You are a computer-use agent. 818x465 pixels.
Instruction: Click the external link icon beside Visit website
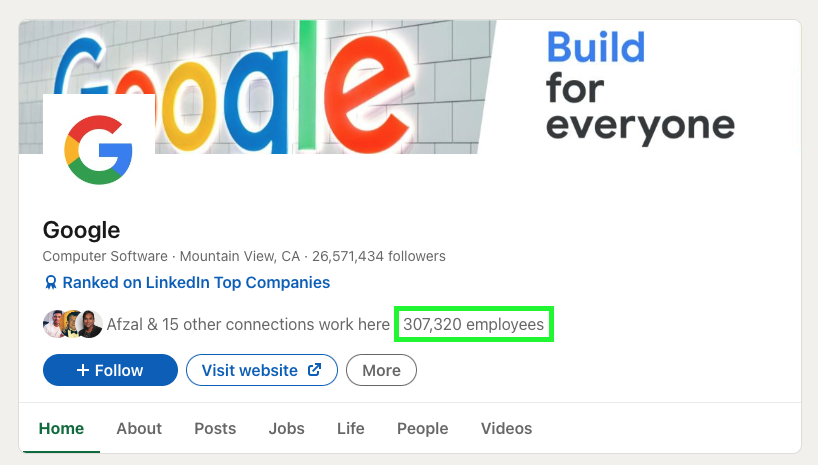click(314, 370)
